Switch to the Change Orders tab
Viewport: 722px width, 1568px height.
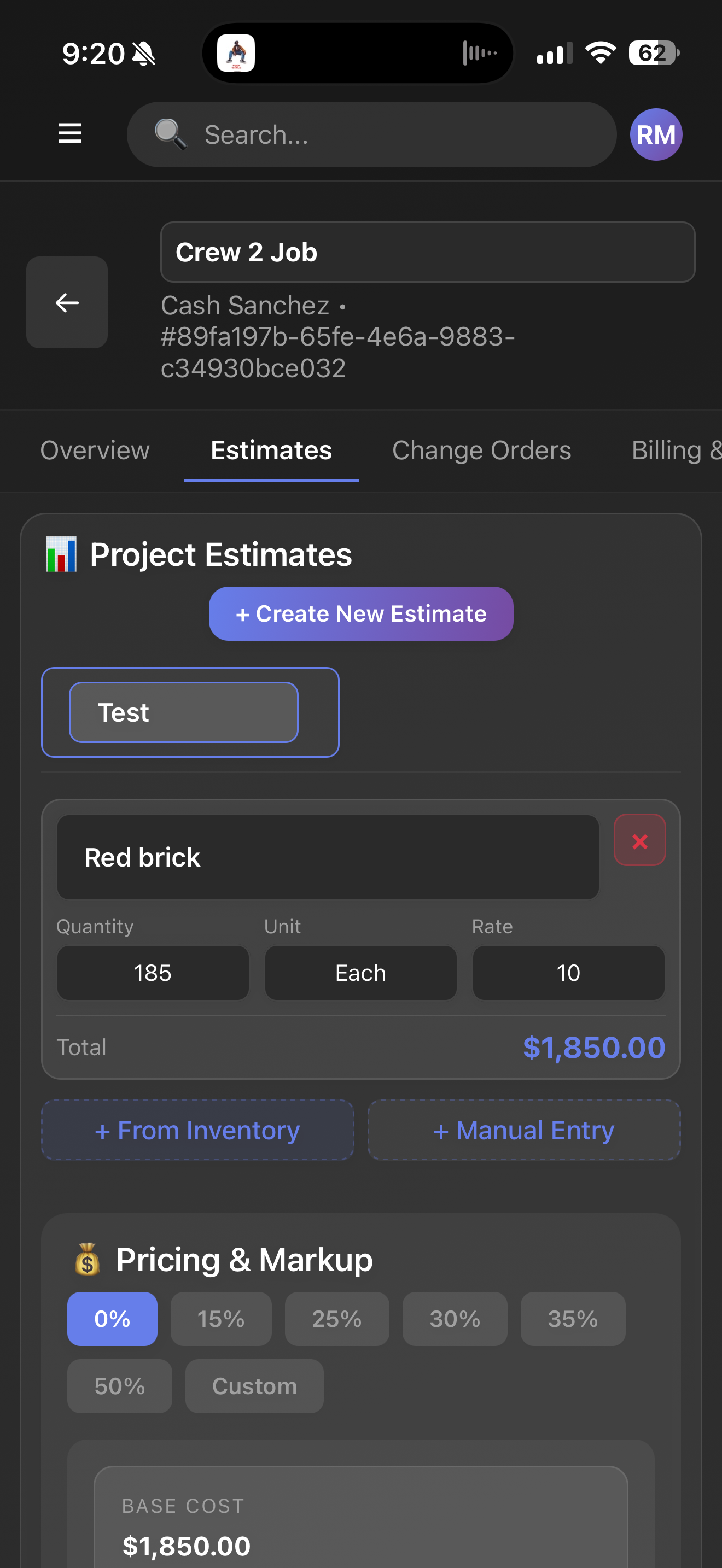(481, 450)
